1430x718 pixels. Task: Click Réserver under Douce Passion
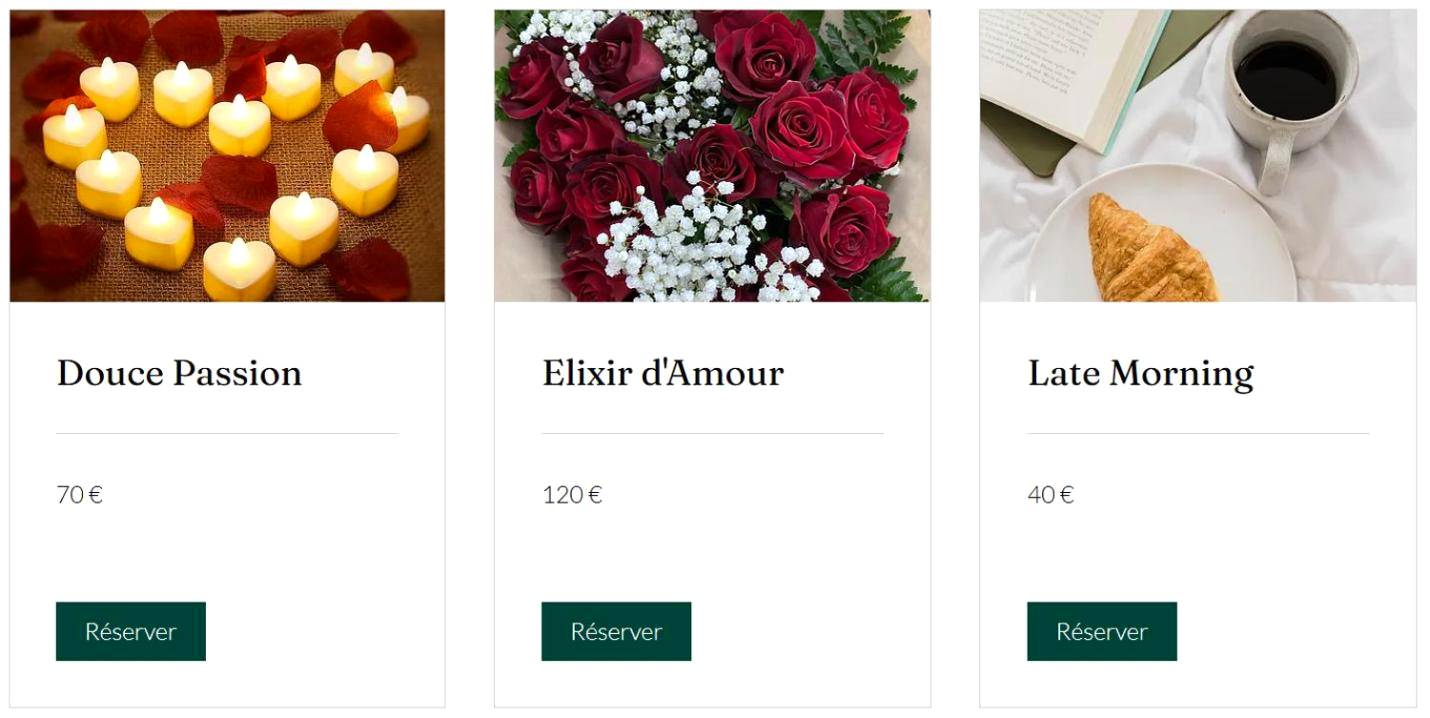click(x=131, y=631)
